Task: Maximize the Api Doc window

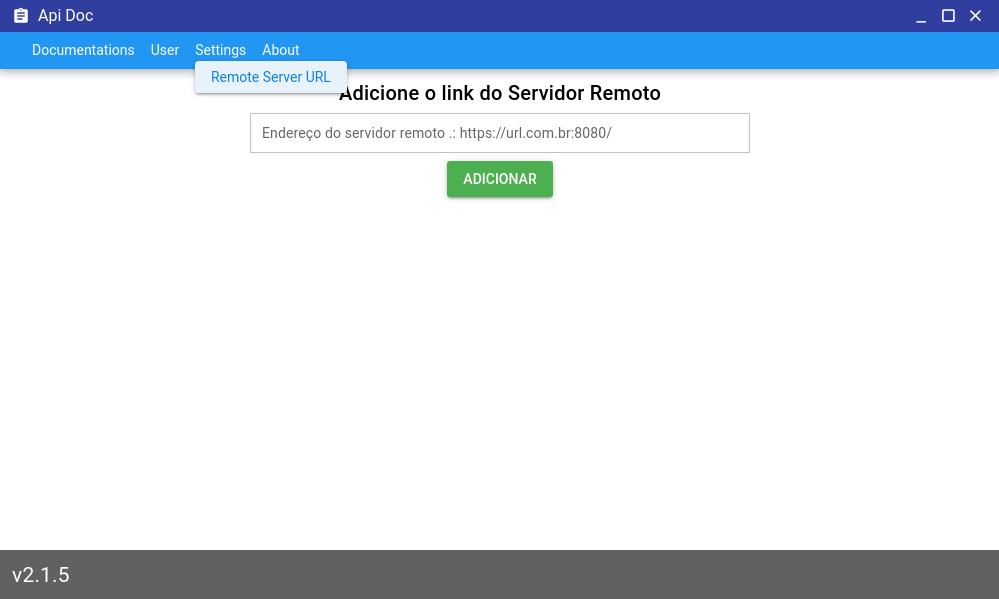Action: [x=947, y=15]
